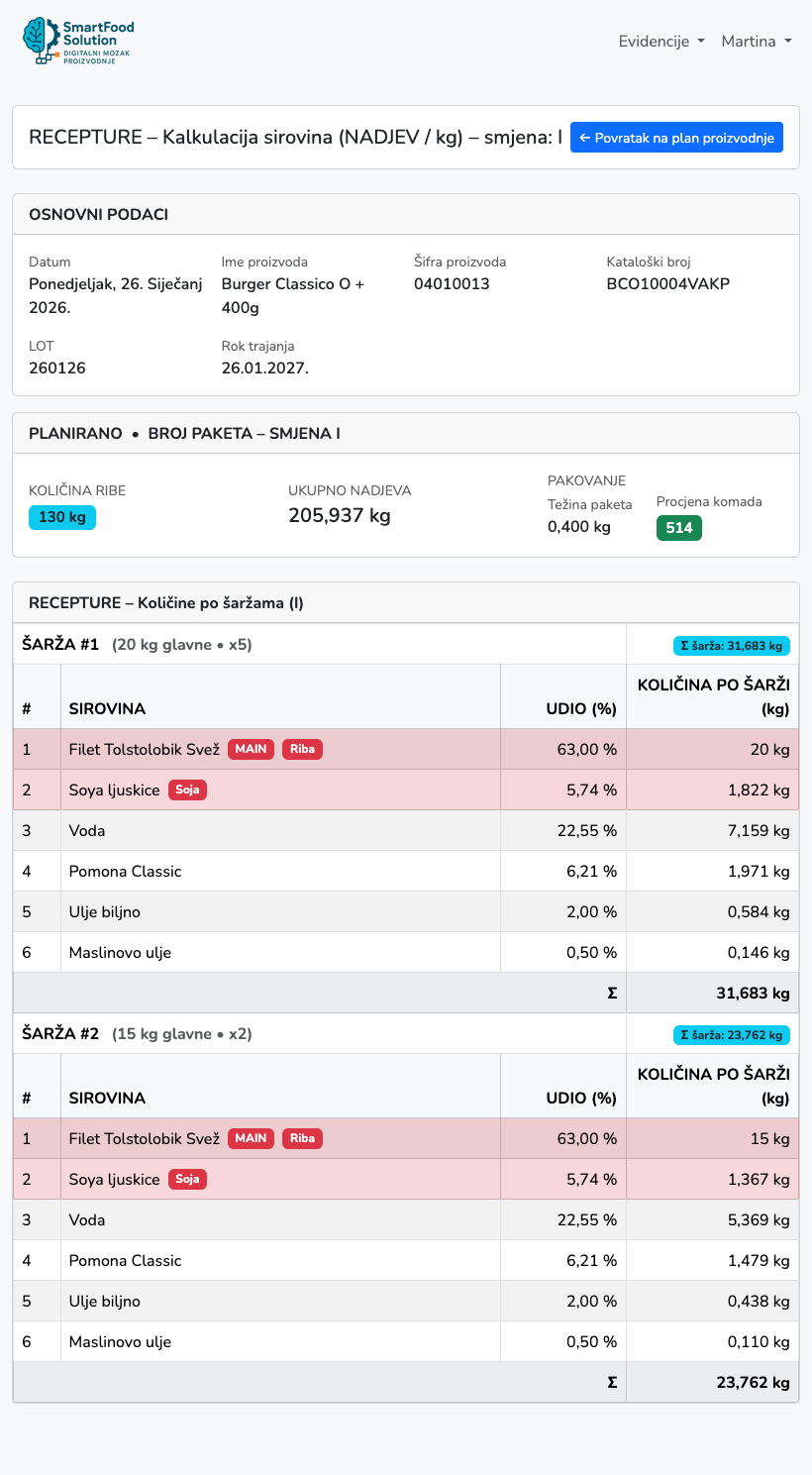Screen dimensions: 812x1475
Task: Click LOT value 260126
Action: click(x=57, y=369)
